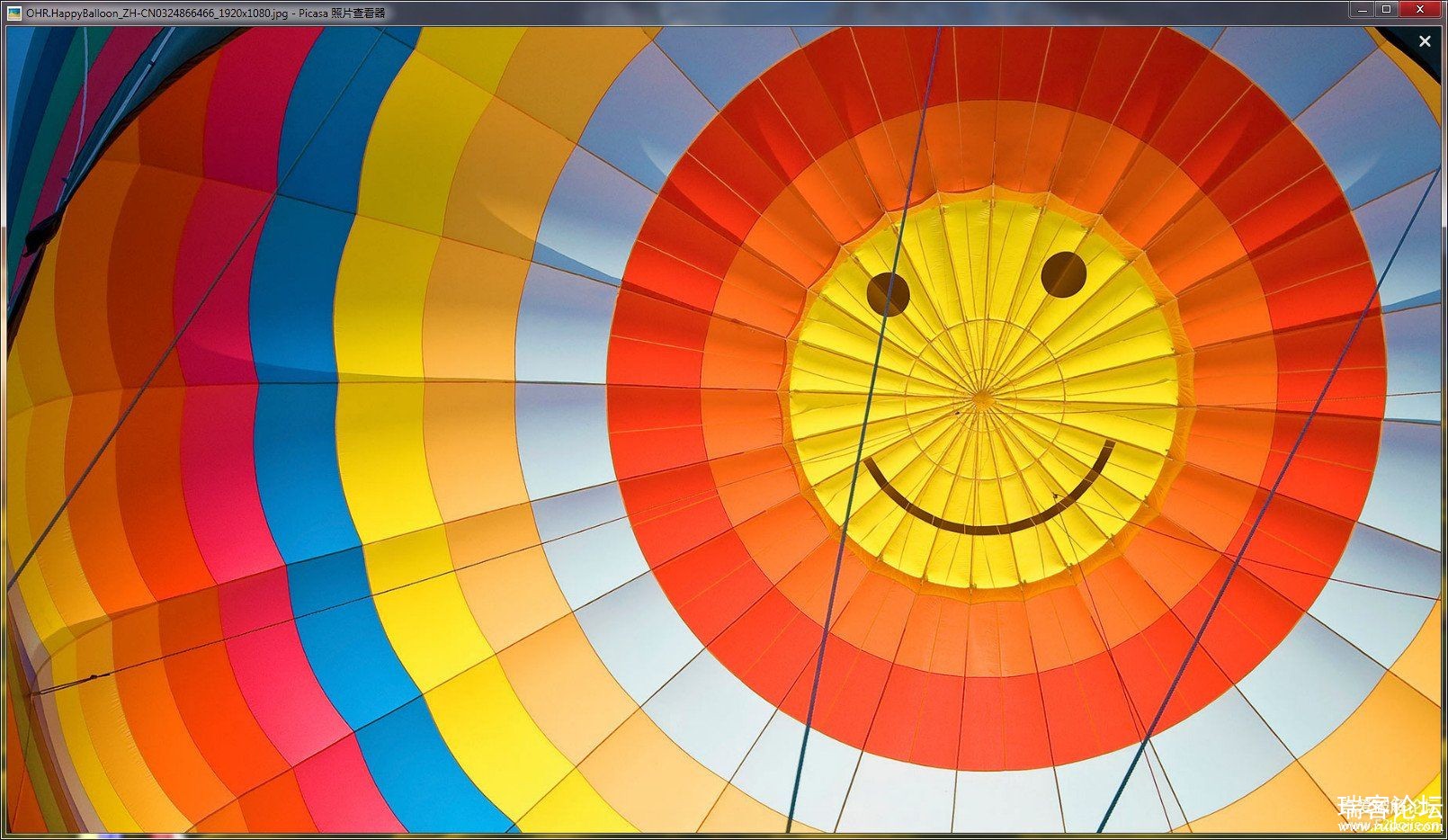Click the balloon photo in the viewer

click(723, 430)
